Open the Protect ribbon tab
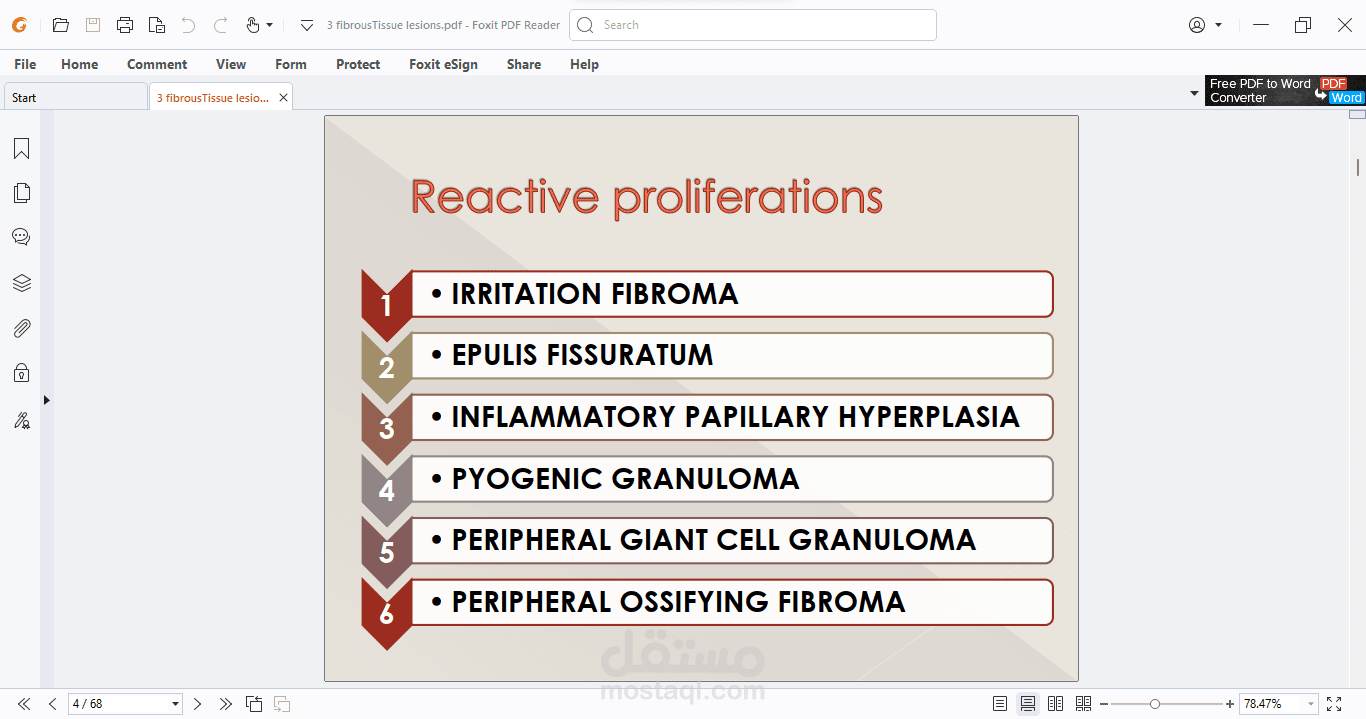The width and height of the screenshot is (1366, 719). (x=358, y=64)
